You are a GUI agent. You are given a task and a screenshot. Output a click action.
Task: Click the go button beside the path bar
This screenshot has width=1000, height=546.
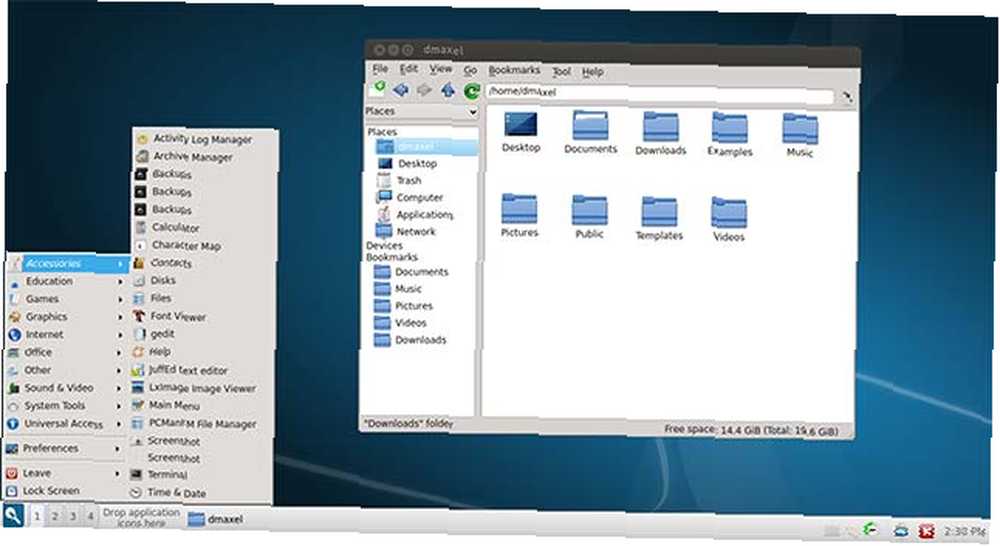[x=847, y=98]
